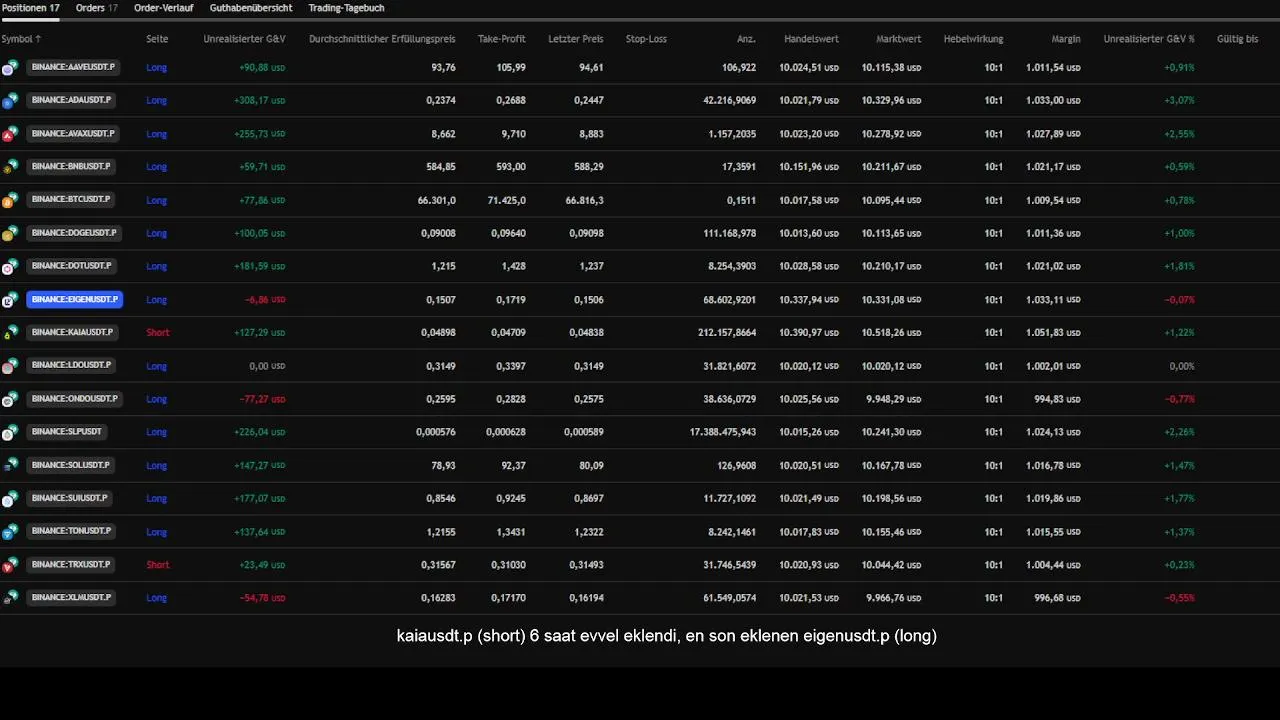Click the 0,04709 take-profit value
Viewport: 1280px width, 720px height.
point(508,333)
